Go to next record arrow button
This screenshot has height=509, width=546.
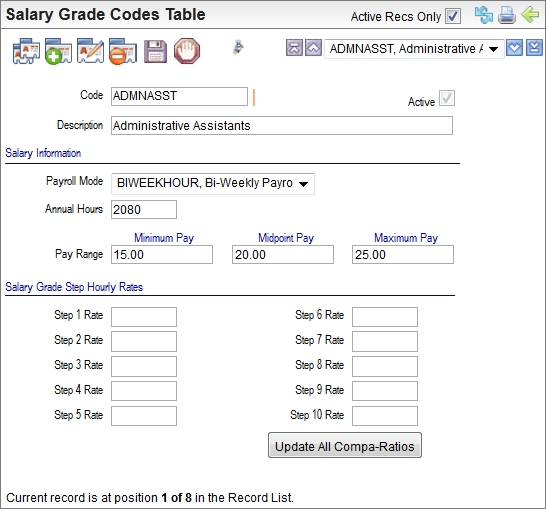tap(515, 48)
